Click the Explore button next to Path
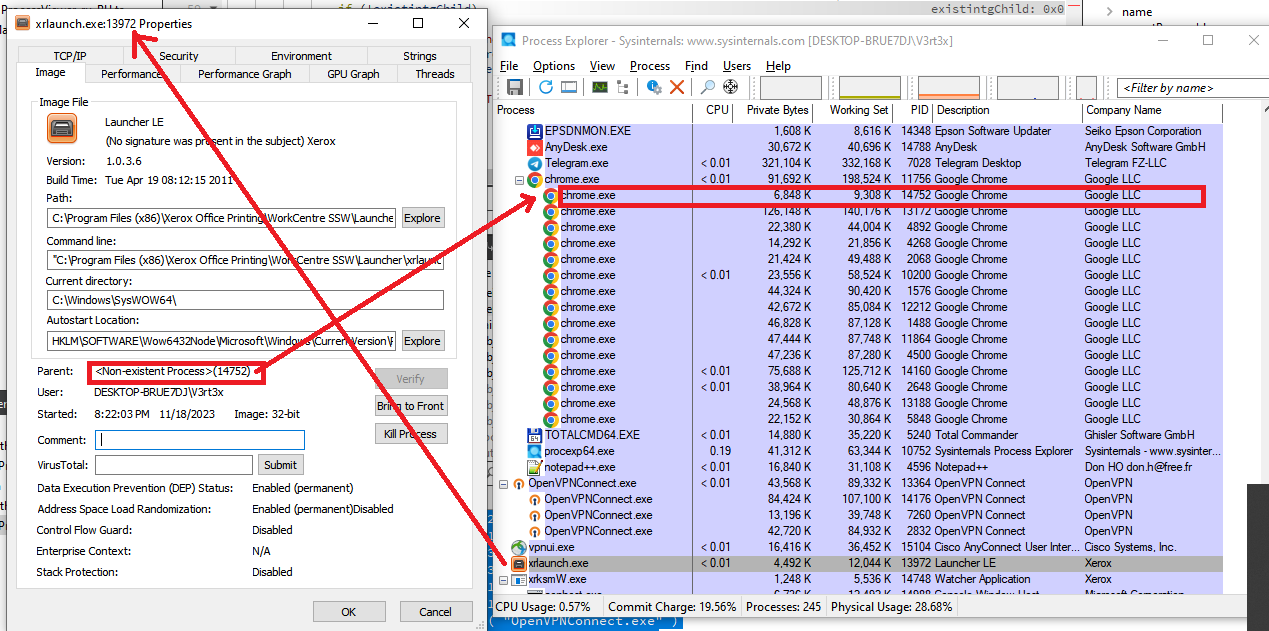The image size is (1269, 631). [x=422, y=217]
